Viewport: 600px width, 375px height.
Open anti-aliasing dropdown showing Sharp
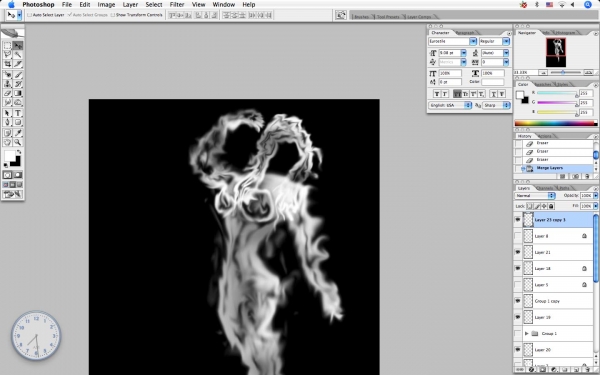point(496,105)
